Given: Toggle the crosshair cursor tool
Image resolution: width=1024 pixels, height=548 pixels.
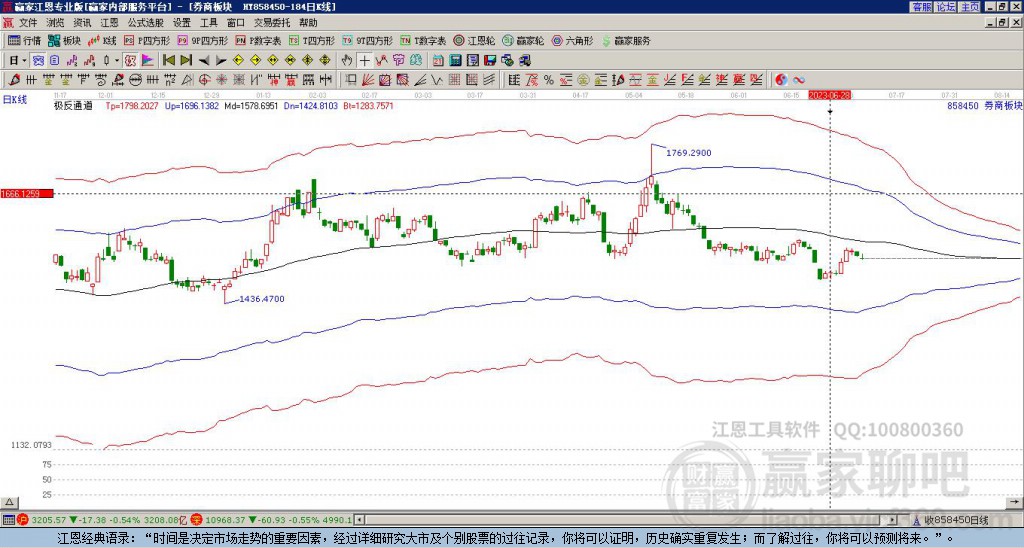Looking at the screenshot, I should tap(364, 61).
